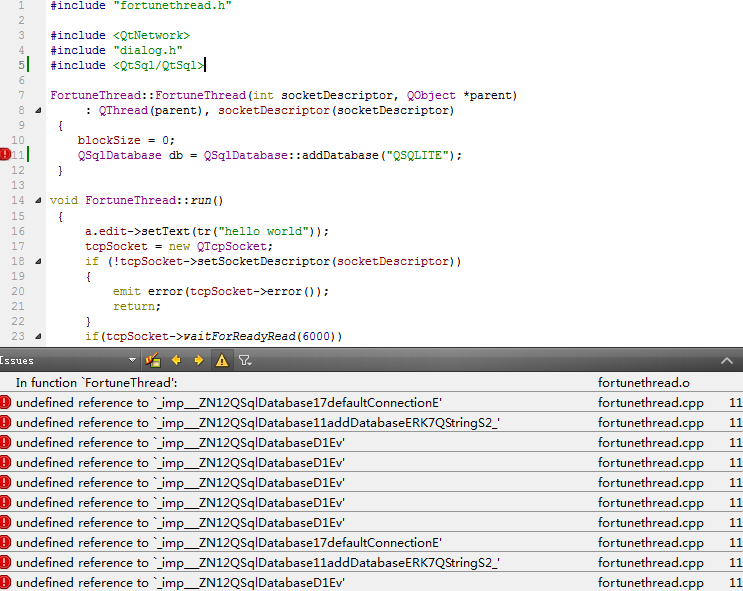Fold the if block at line 18
This screenshot has width=743, height=591.
(38, 261)
